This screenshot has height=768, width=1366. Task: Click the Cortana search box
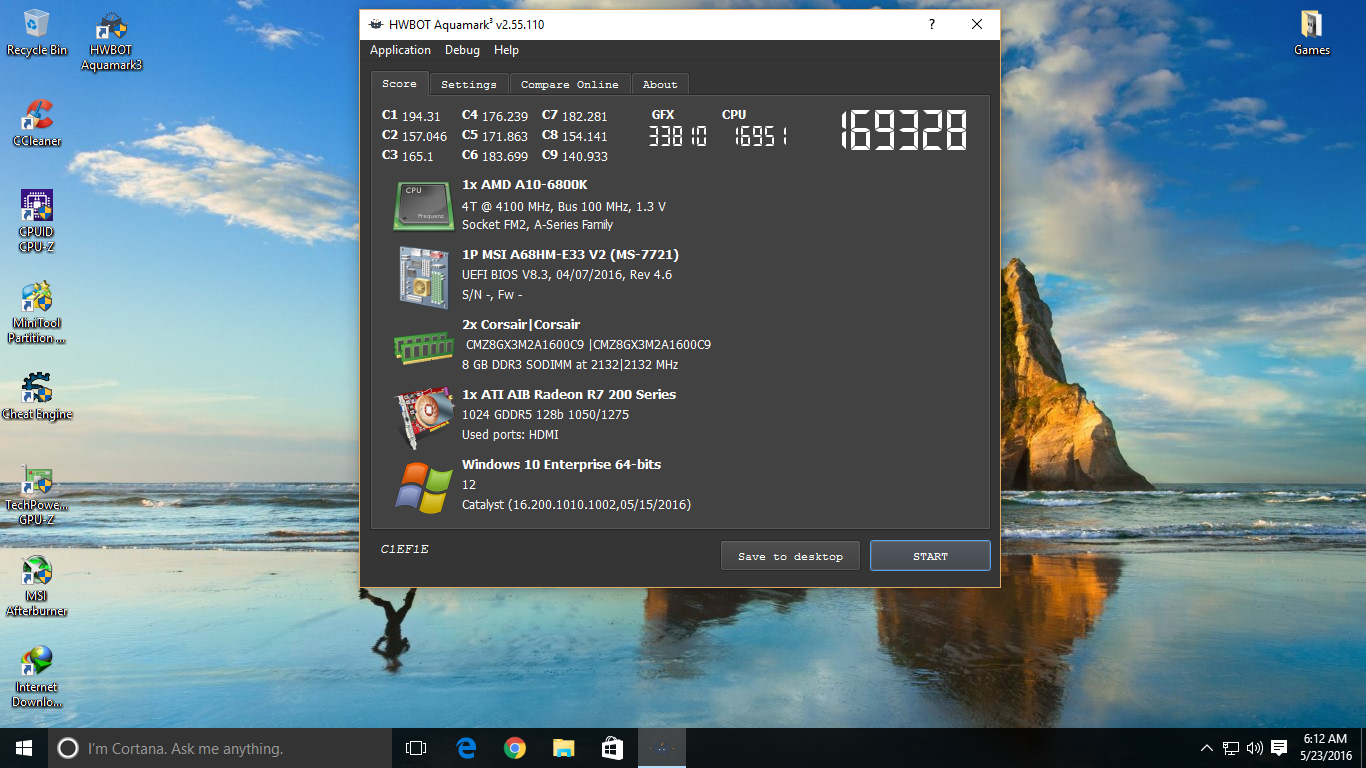click(x=220, y=748)
